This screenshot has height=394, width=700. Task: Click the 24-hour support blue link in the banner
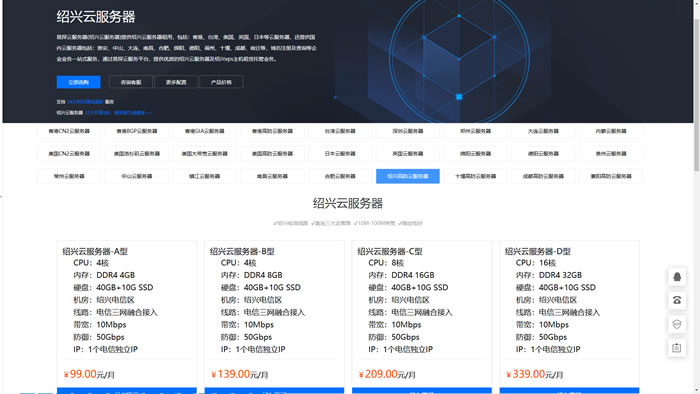85,102
